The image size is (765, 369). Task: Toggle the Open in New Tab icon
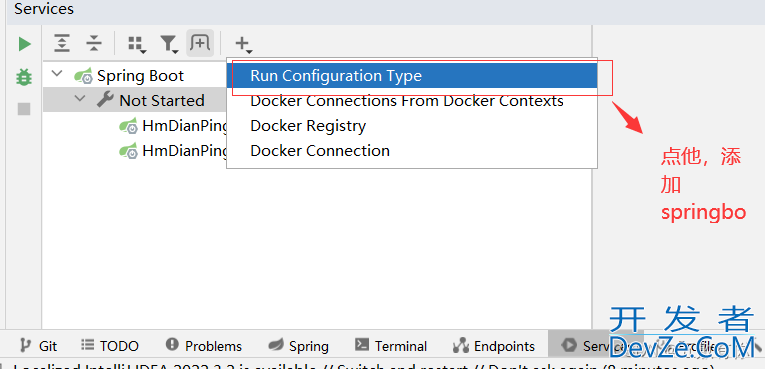pyautogui.click(x=200, y=43)
